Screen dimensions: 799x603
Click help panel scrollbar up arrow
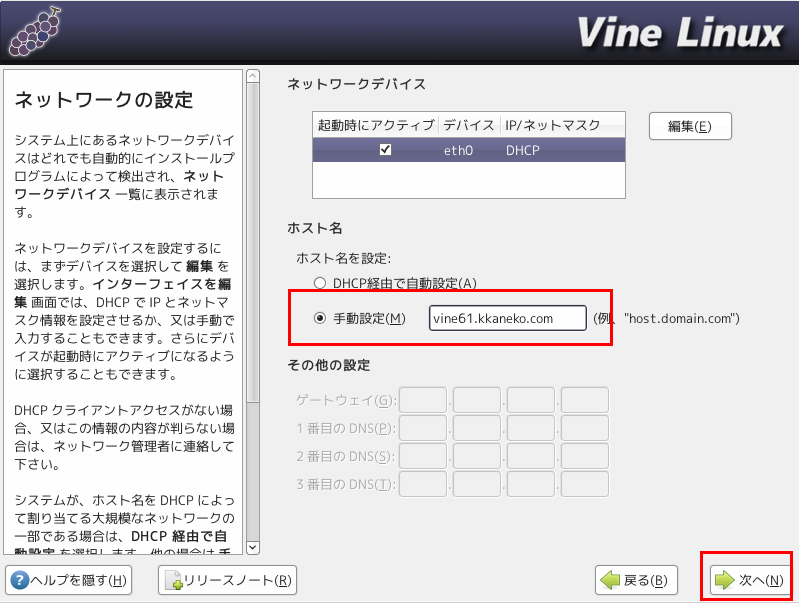pos(253,76)
